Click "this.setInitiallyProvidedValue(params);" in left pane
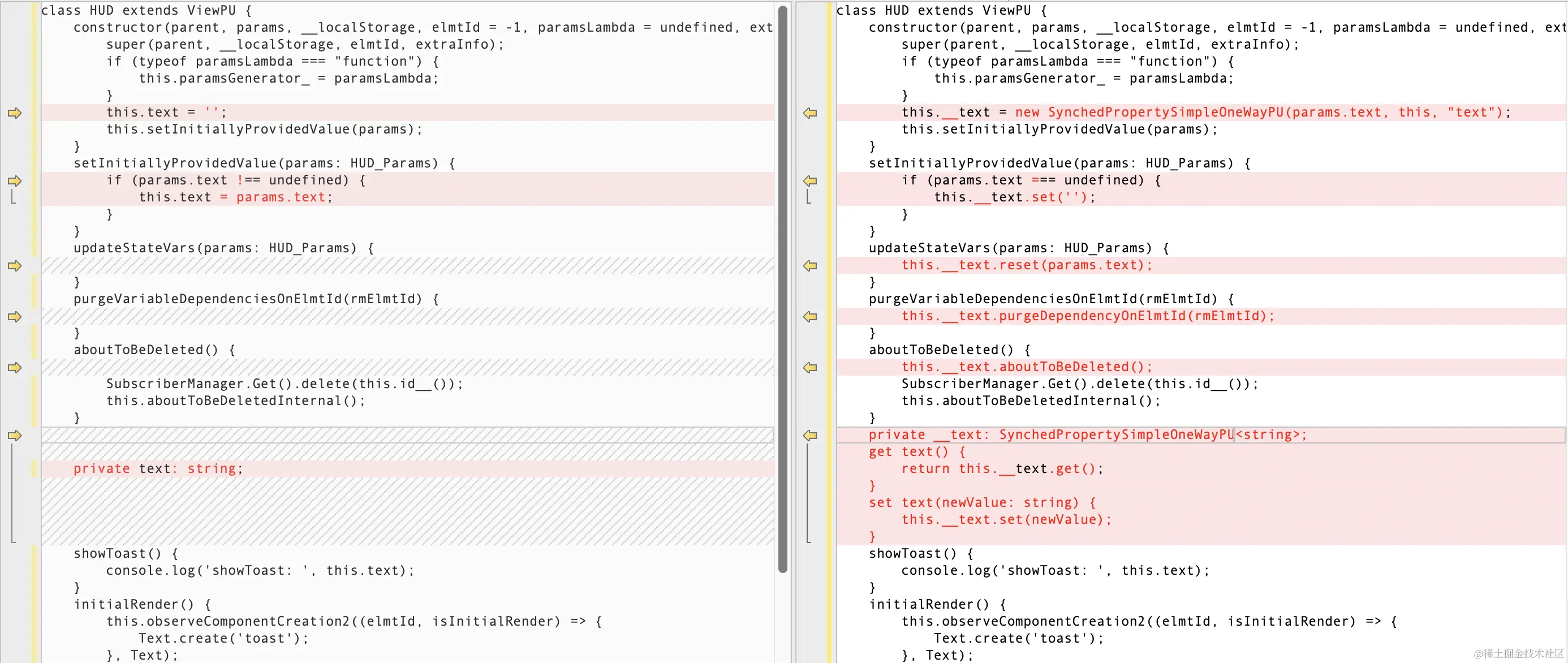 pos(264,130)
